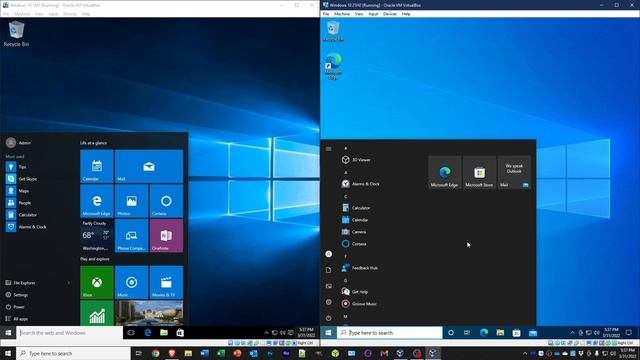Open the News photo tile in left Start menu
This screenshot has width=640, height=360.
click(149, 313)
